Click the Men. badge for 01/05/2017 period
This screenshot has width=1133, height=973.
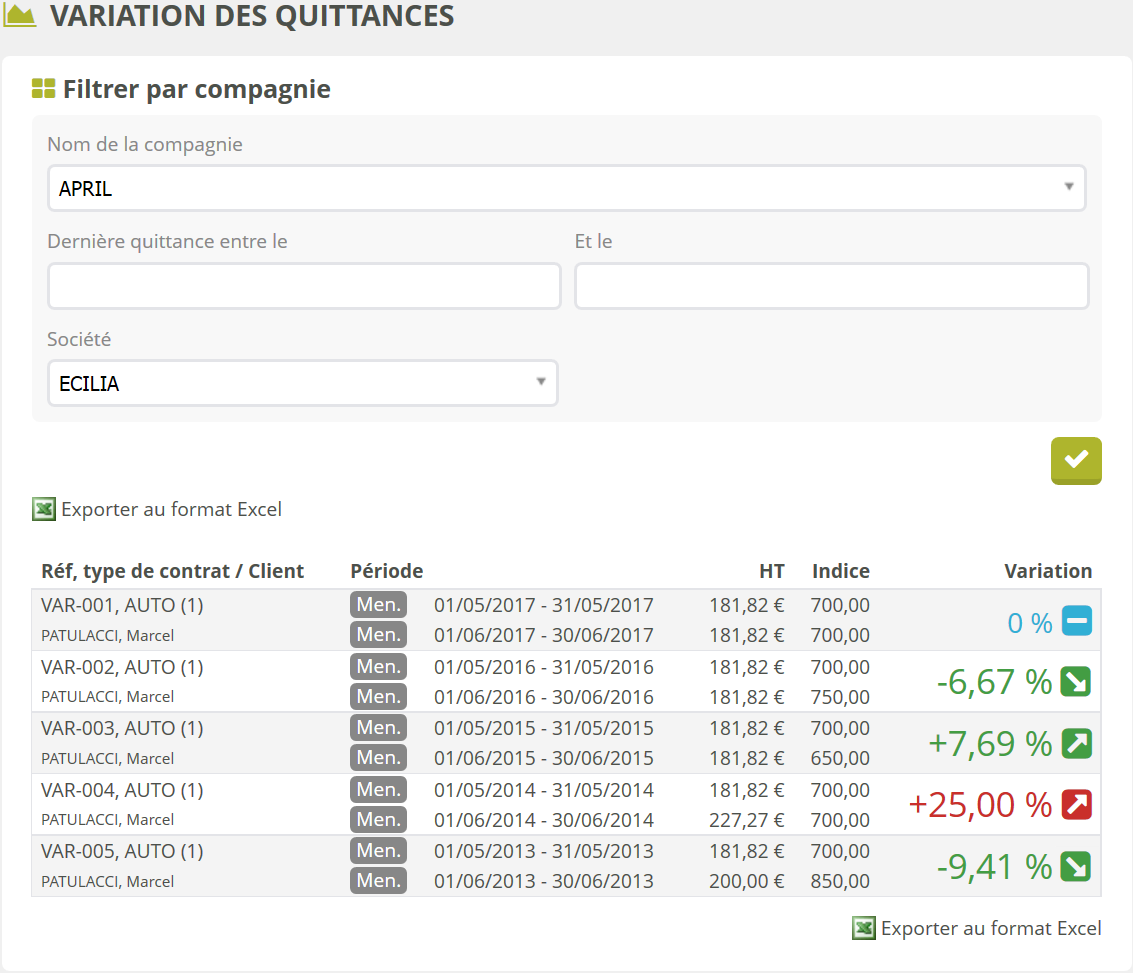(x=378, y=604)
